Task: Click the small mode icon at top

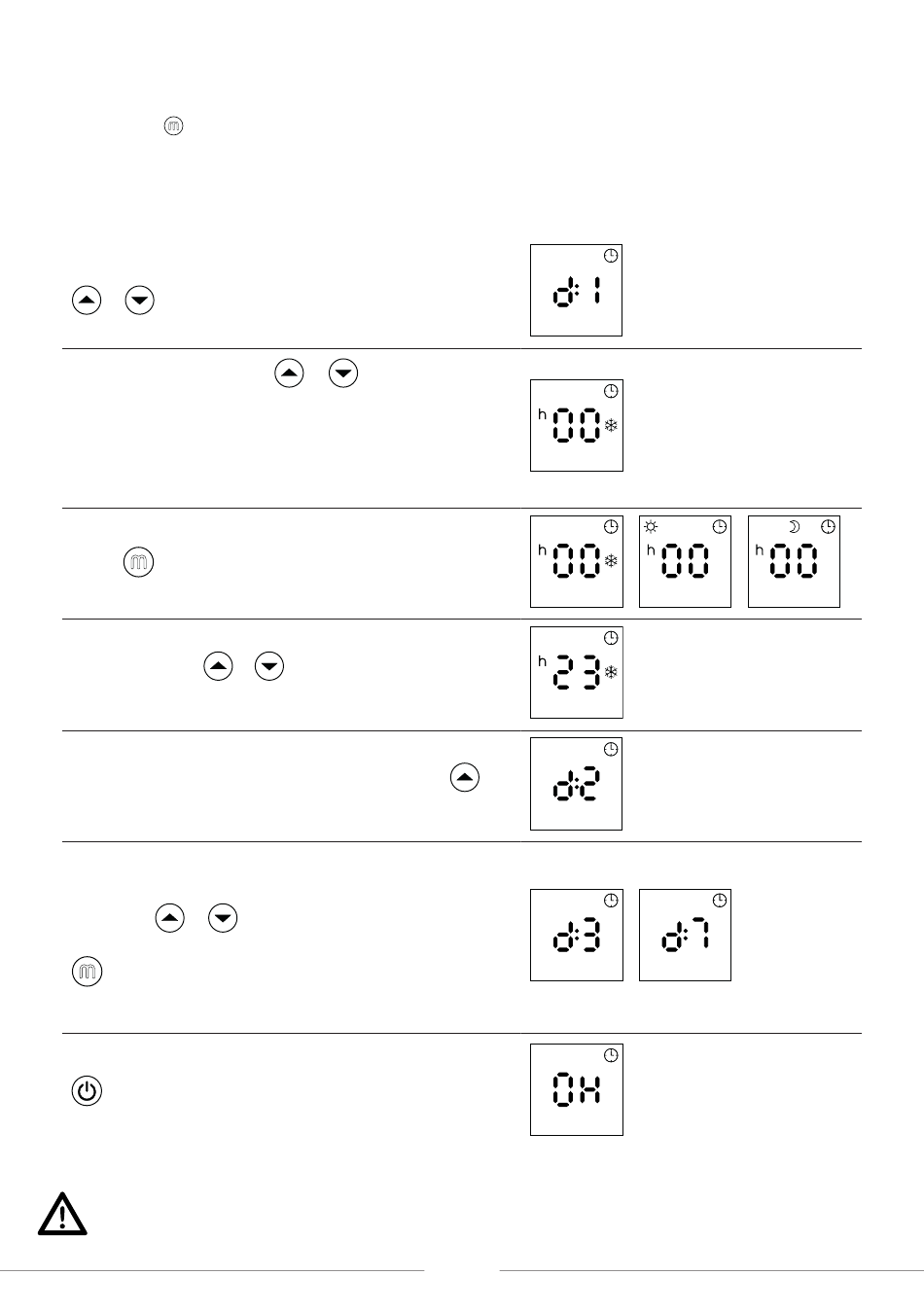Action: pos(174,126)
